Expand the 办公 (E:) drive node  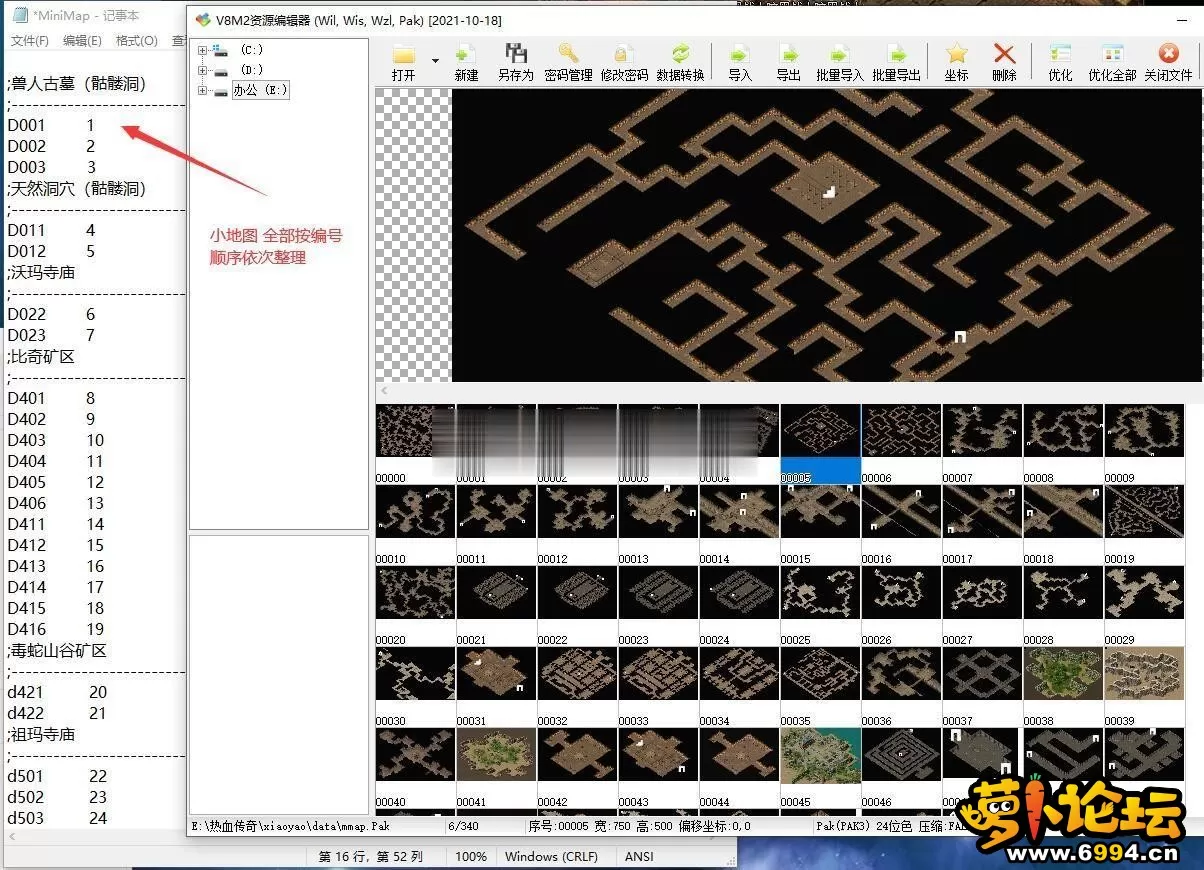tap(203, 90)
